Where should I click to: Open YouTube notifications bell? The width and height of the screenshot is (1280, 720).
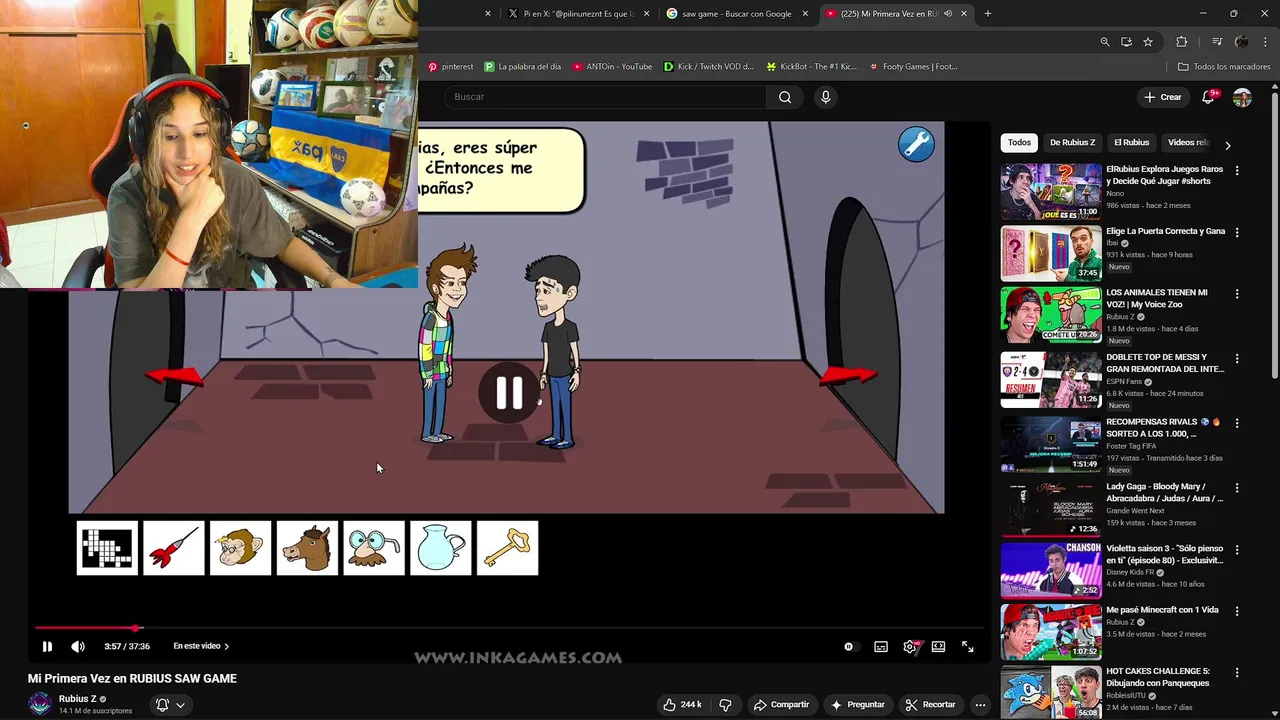click(1208, 97)
